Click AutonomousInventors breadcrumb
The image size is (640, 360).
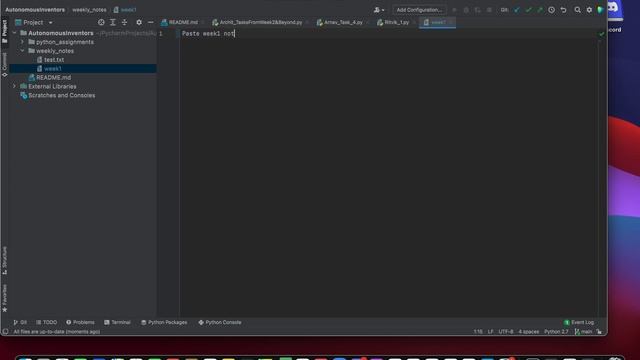(x=35, y=10)
